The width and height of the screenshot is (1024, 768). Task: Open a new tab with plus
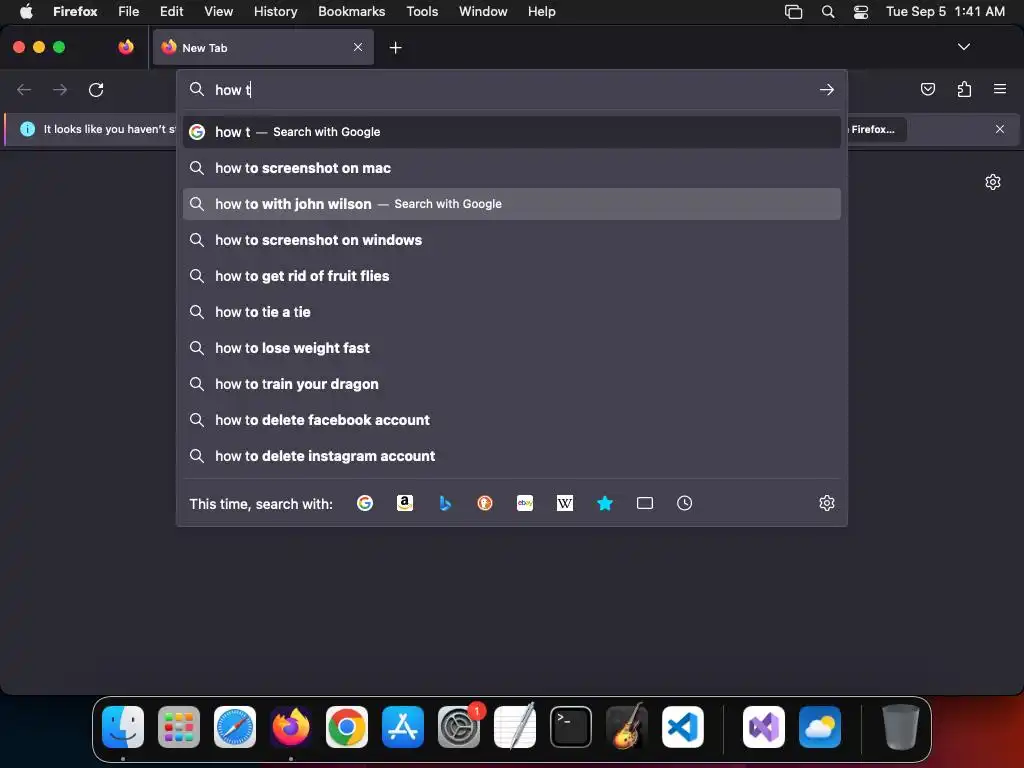click(x=395, y=48)
